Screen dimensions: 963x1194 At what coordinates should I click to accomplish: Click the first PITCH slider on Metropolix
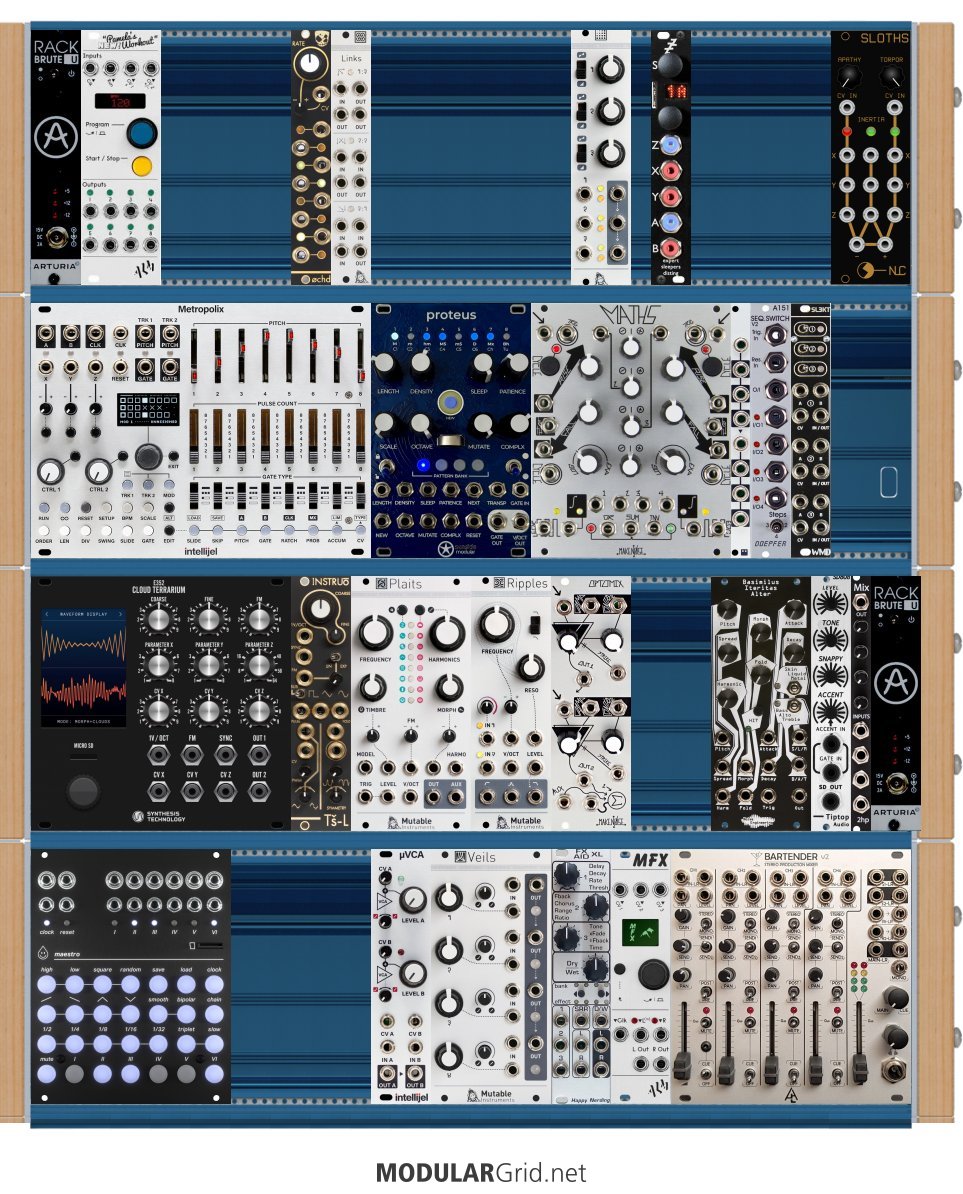(193, 358)
